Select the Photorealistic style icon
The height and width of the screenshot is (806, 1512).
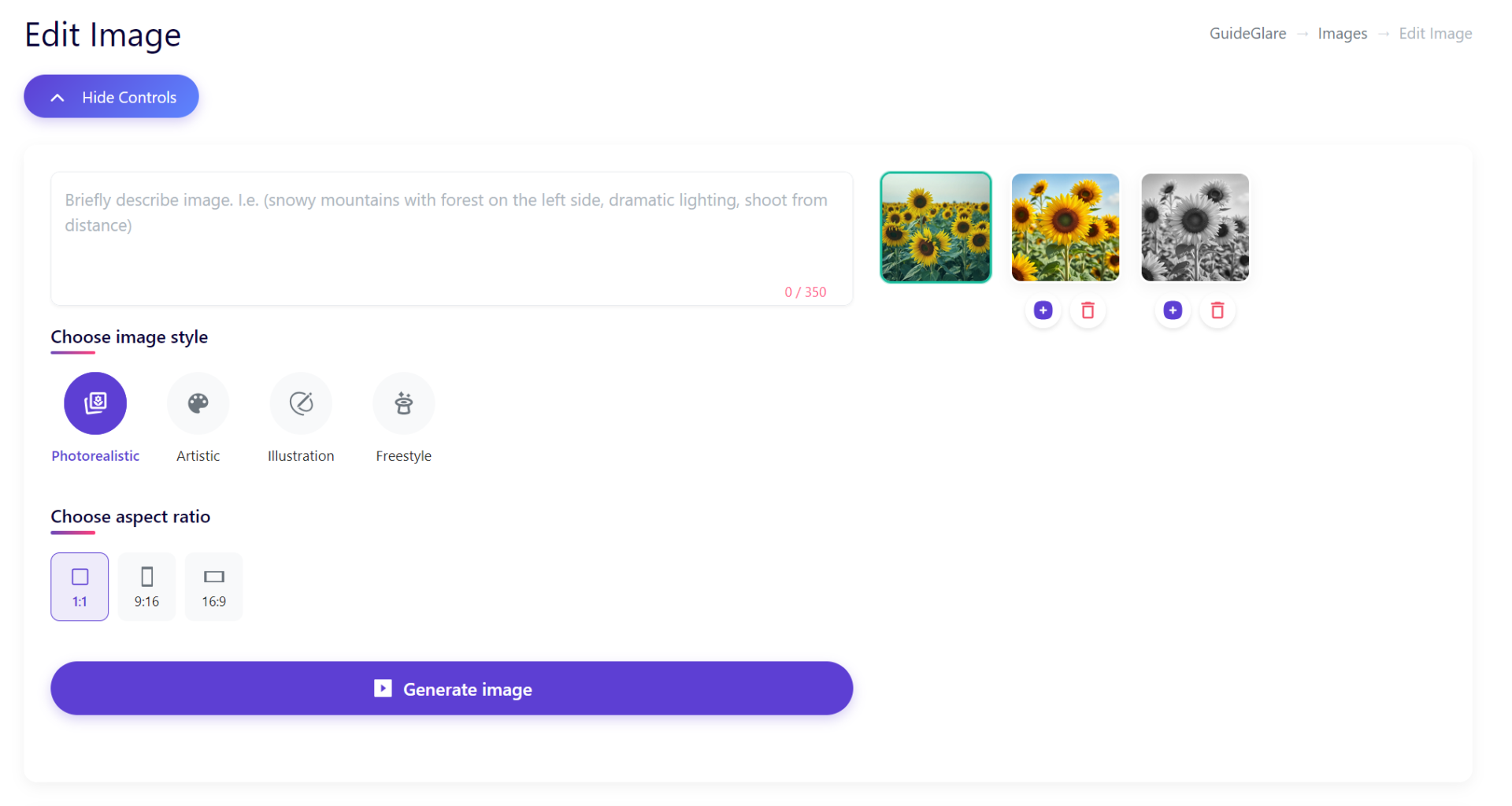(95, 403)
